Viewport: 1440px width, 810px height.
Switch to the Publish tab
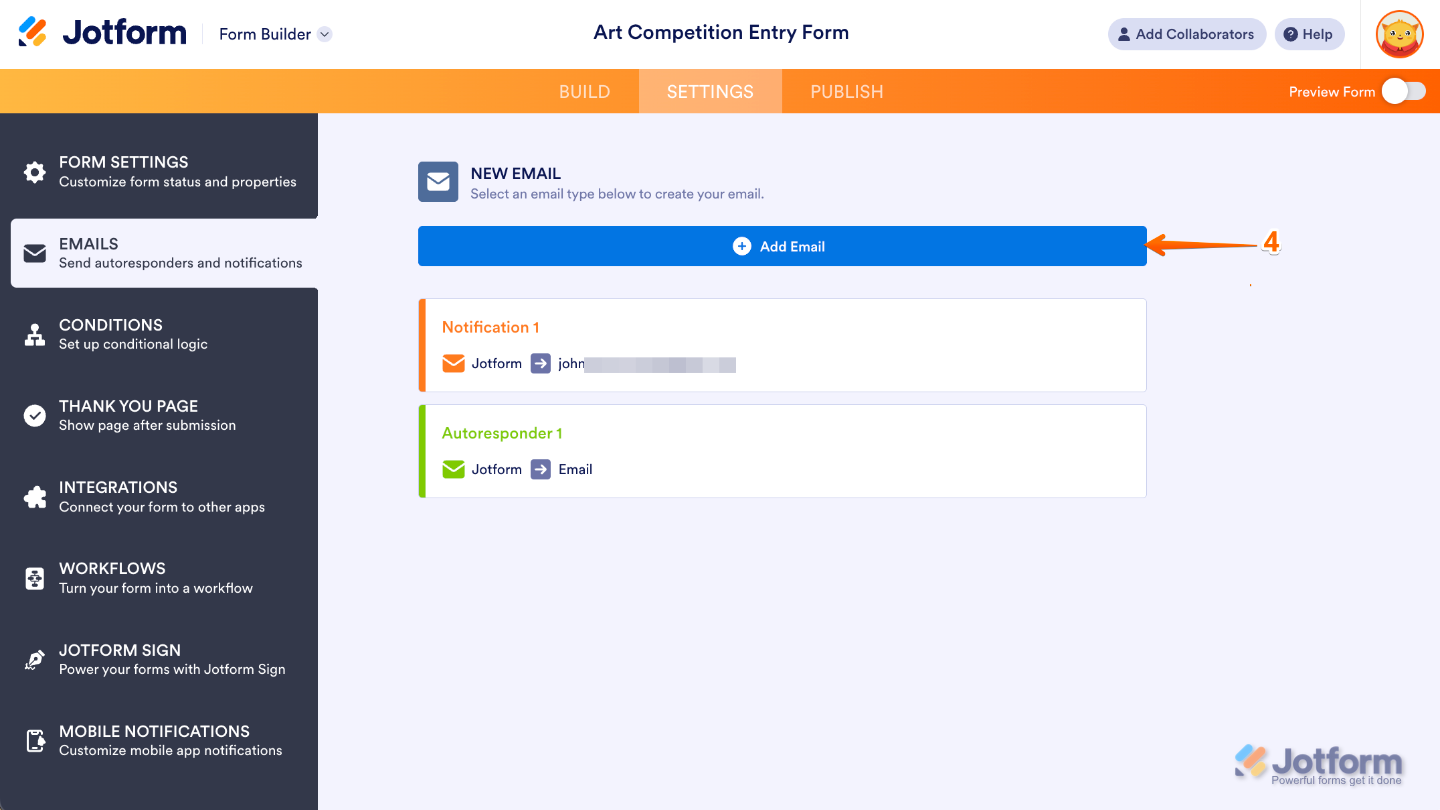point(846,92)
